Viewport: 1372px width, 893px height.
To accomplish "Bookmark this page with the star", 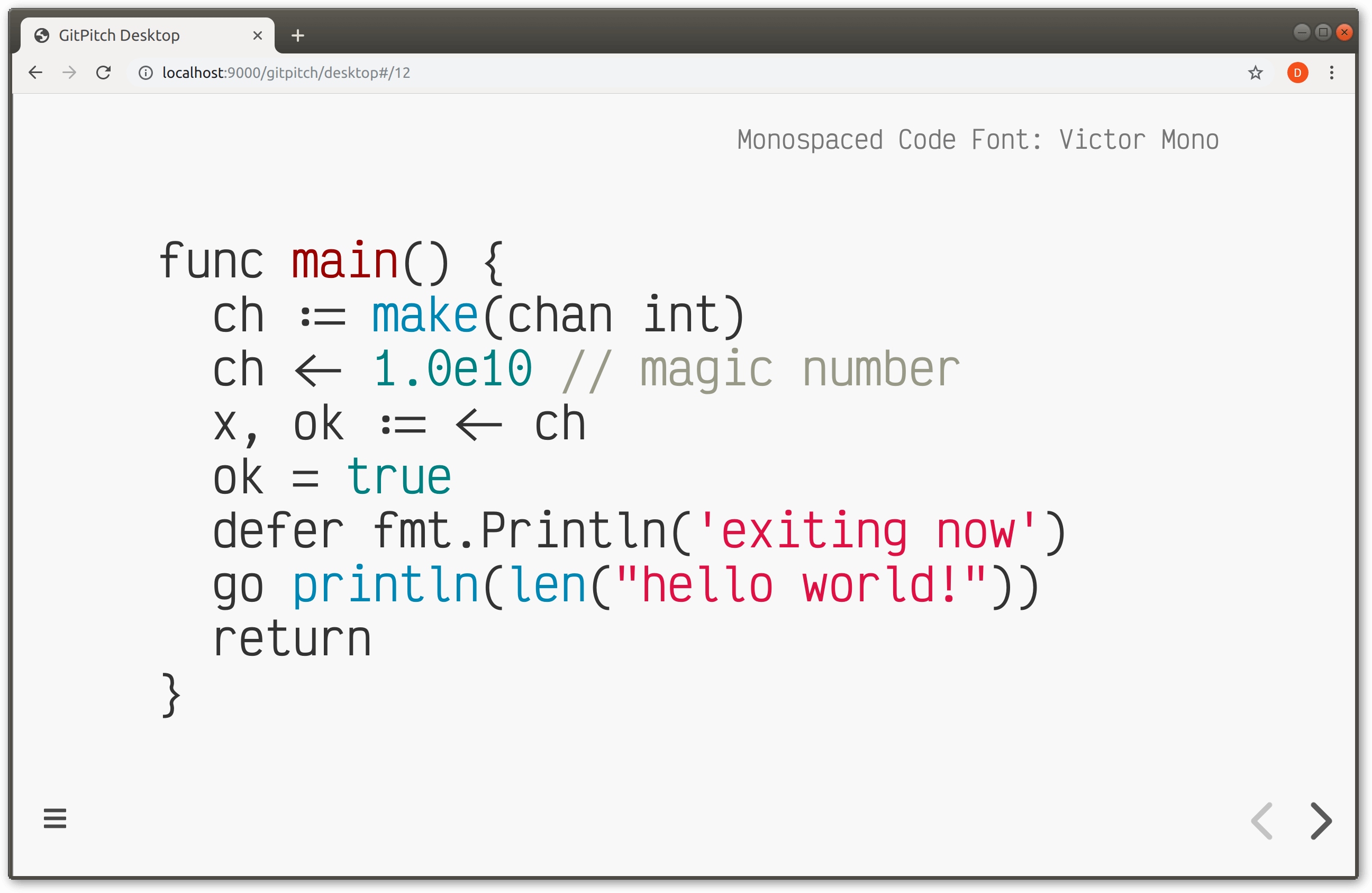I will pyautogui.click(x=1256, y=73).
